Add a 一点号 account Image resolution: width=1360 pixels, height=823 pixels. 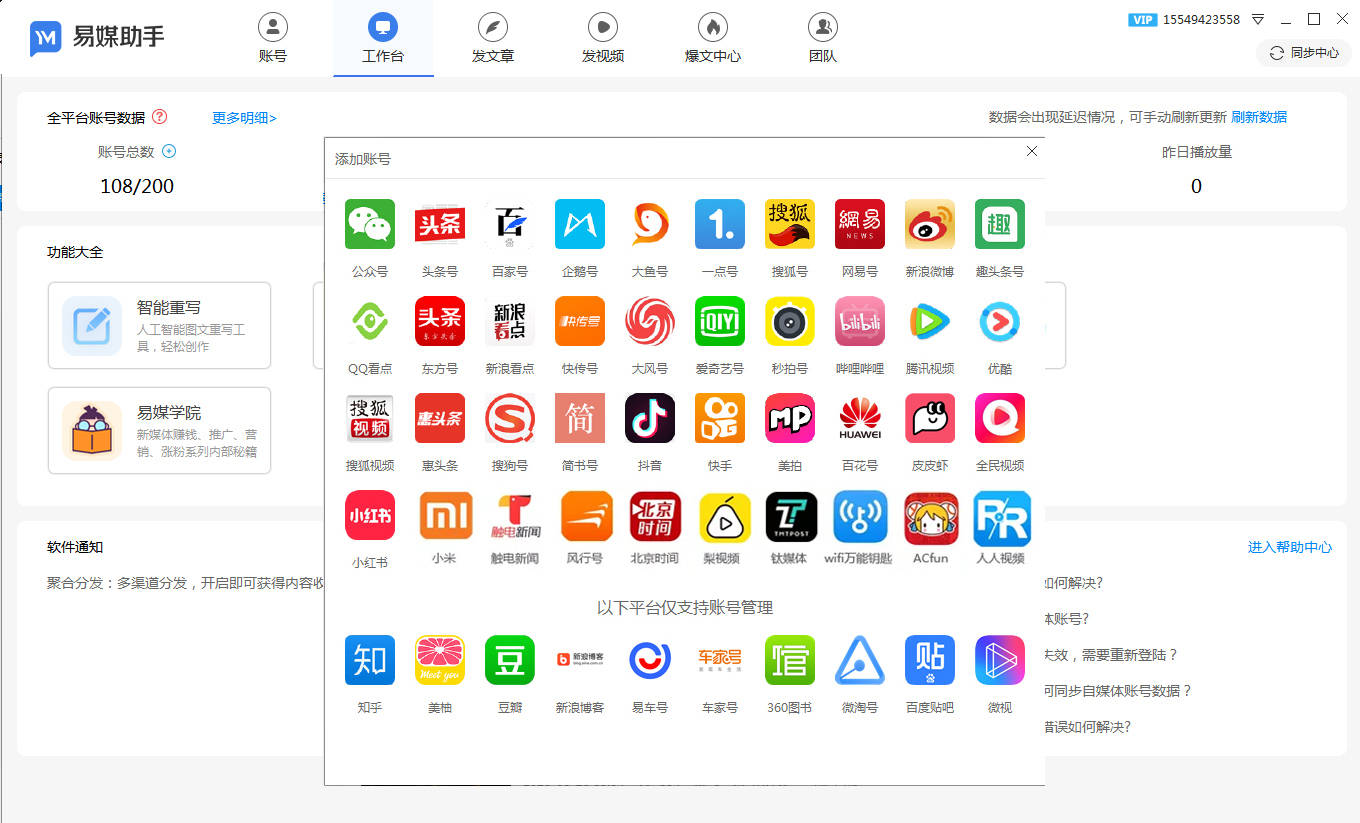pyautogui.click(x=720, y=224)
